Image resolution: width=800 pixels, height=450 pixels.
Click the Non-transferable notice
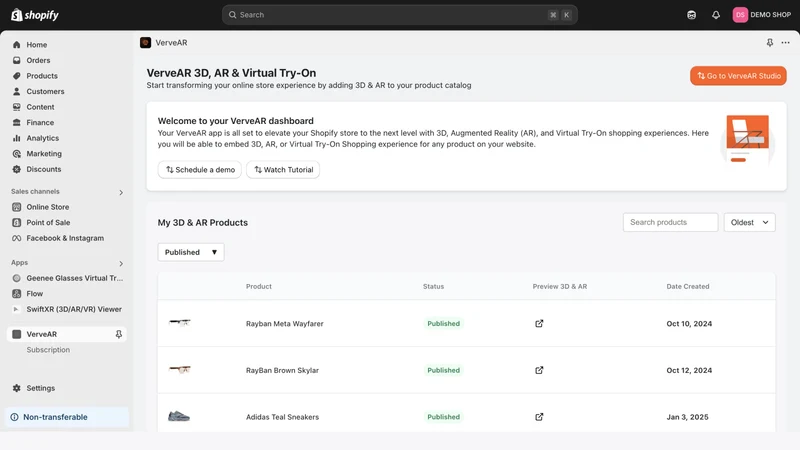click(x=67, y=417)
